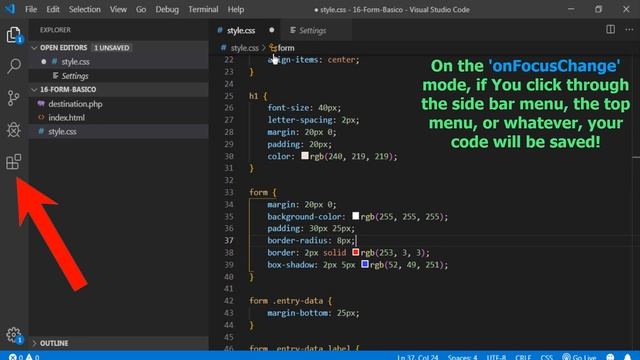This screenshot has width=640, height=360.
Task: Click the white rgb(255, 255, 255) swatch
Action: coord(356,216)
